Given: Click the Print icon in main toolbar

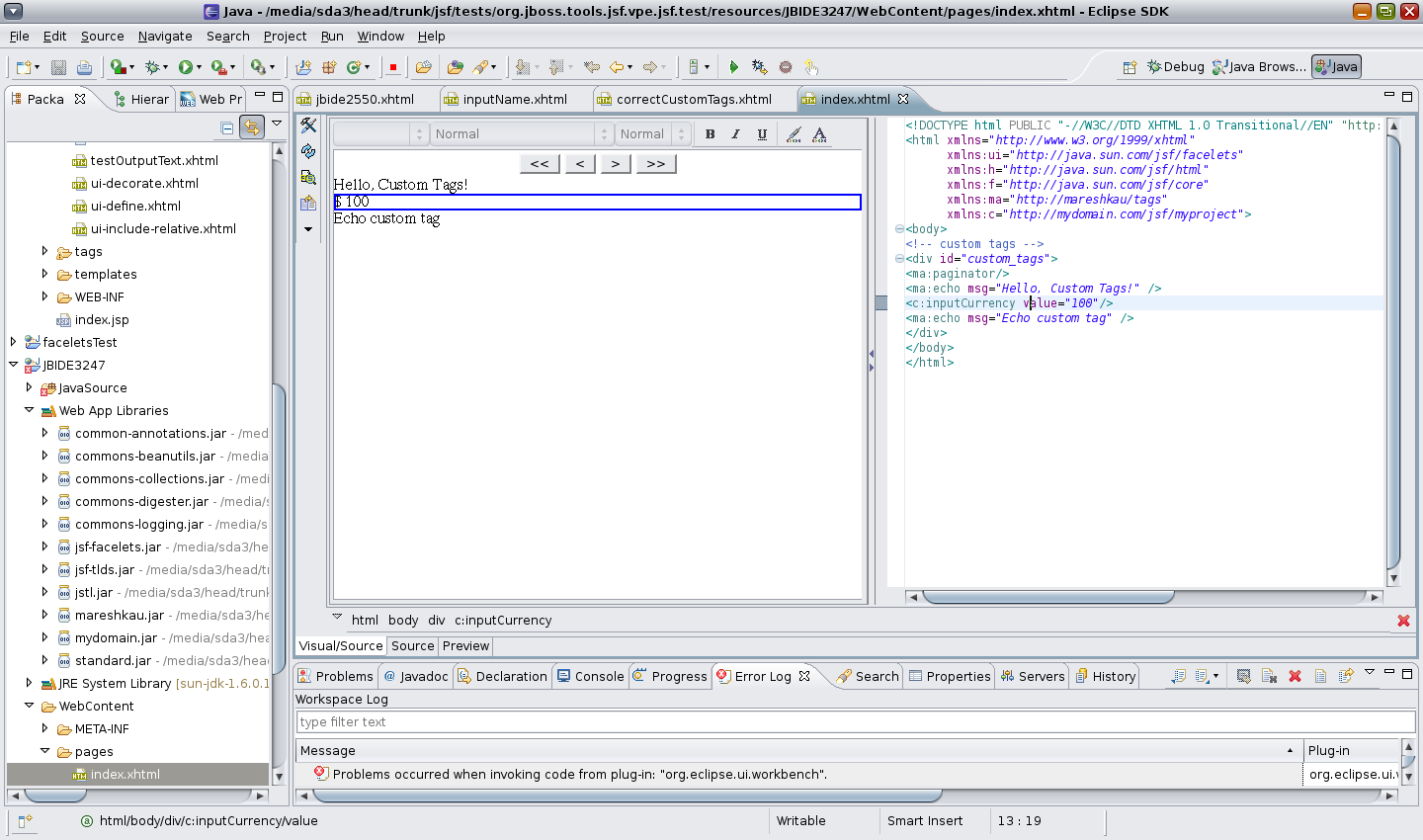Looking at the screenshot, I should point(84,67).
